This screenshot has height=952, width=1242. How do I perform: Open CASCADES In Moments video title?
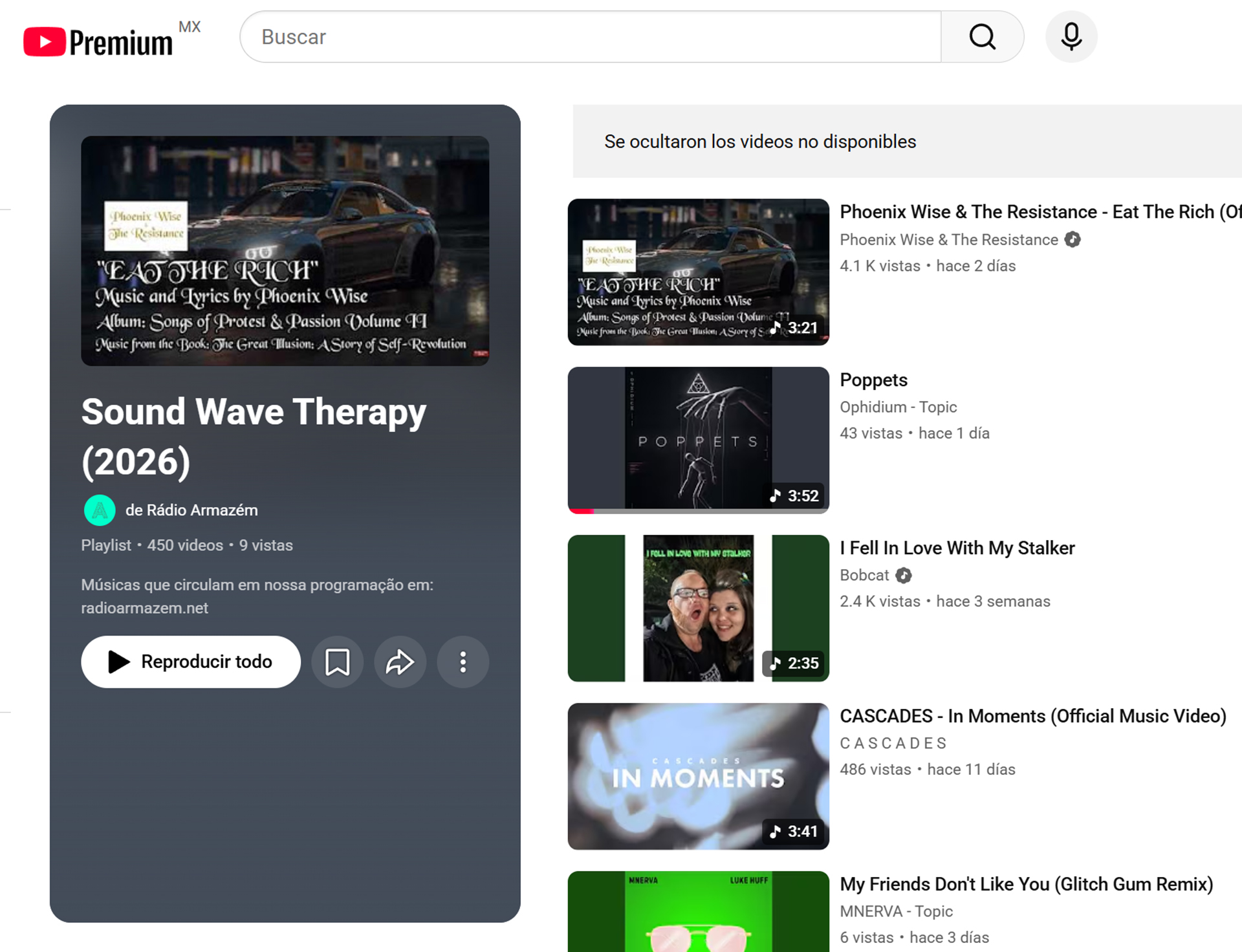pos(1033,717)
